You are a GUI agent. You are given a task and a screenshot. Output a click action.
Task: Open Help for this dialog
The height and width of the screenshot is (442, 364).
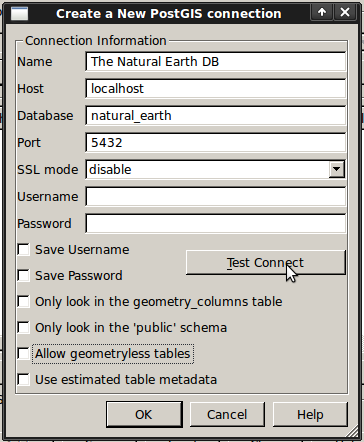310,414
